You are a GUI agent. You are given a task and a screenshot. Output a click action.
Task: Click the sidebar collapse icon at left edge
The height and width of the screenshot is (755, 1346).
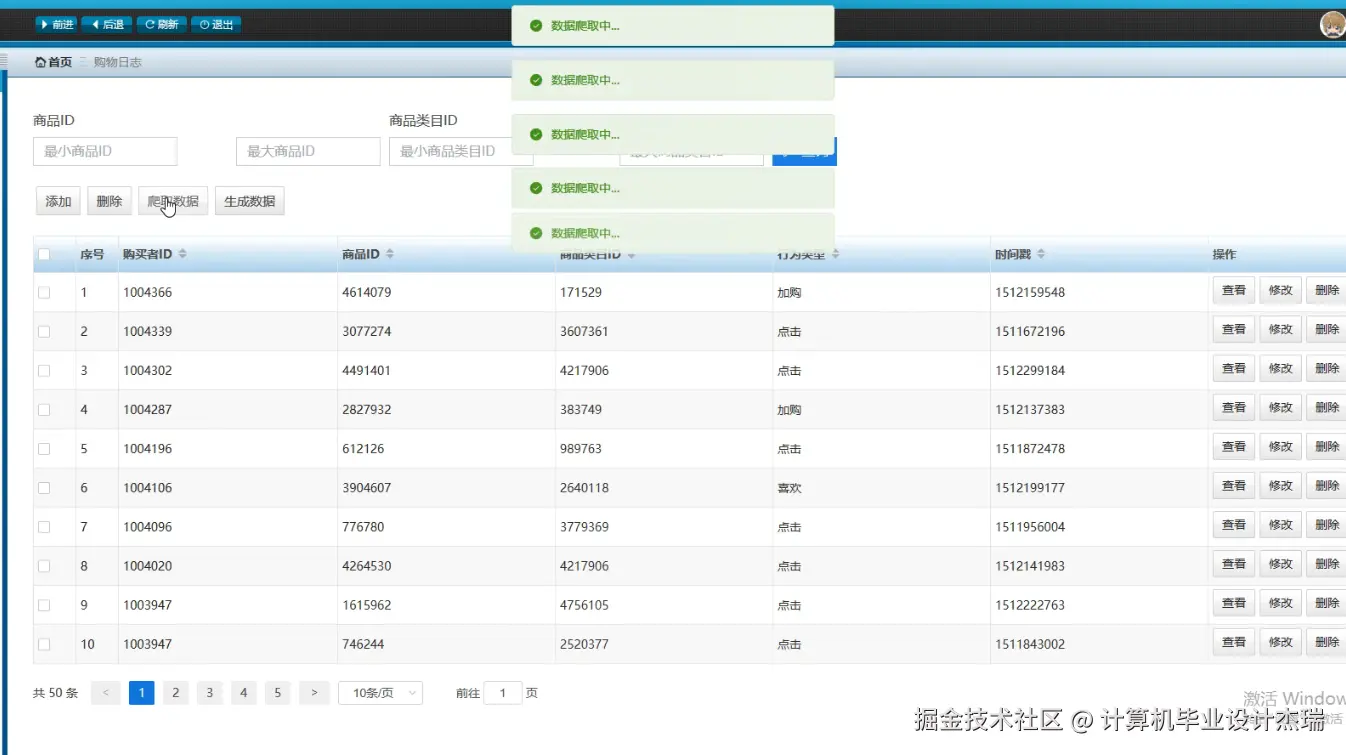point(5,61)
